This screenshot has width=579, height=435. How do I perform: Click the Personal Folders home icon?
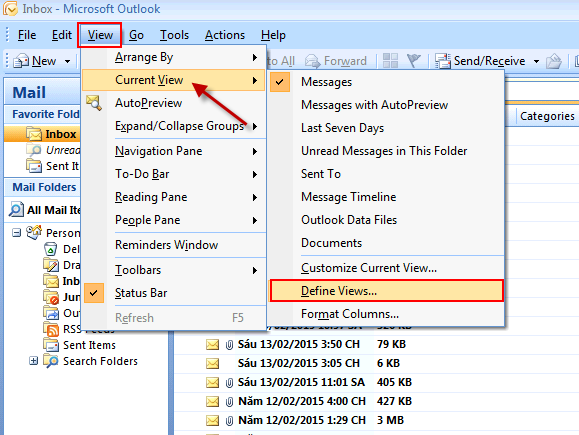pos(34,232)
